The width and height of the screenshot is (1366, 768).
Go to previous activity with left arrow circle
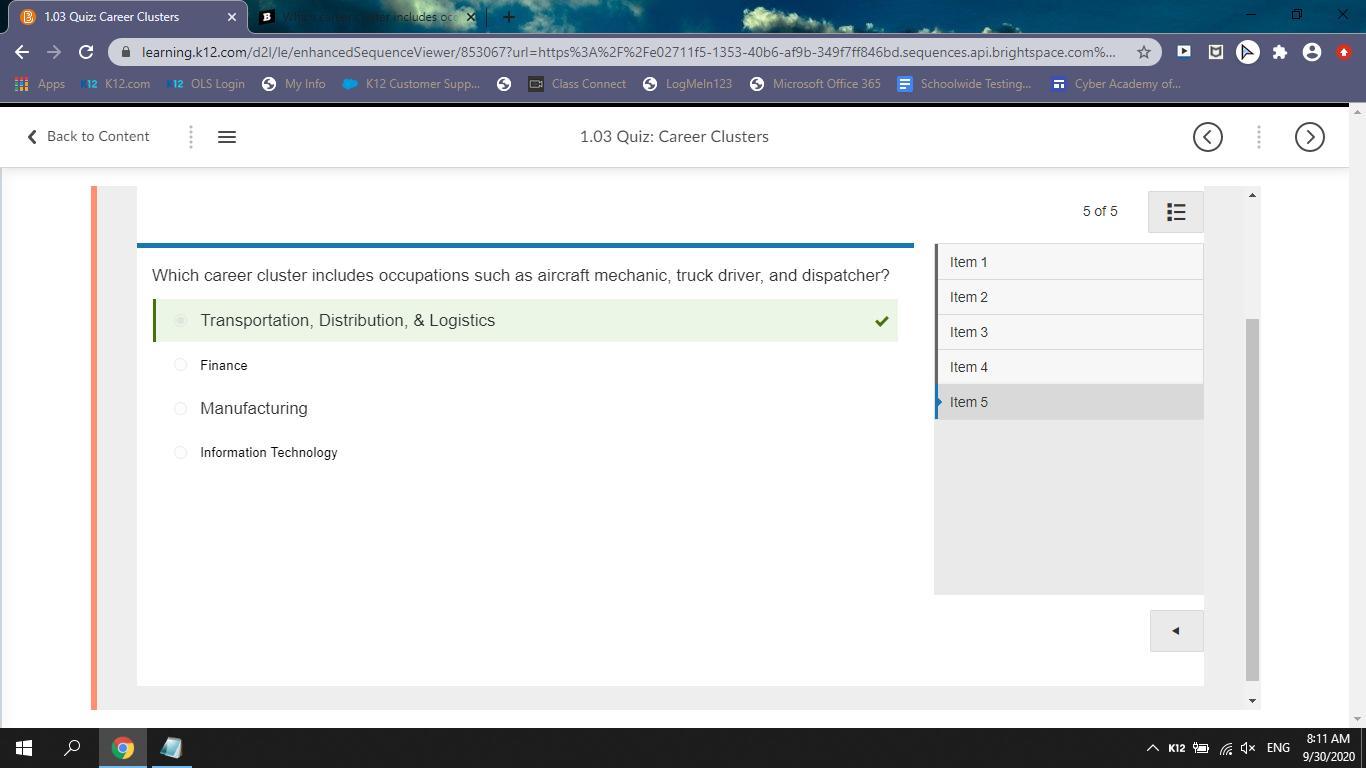[1207, 137]
